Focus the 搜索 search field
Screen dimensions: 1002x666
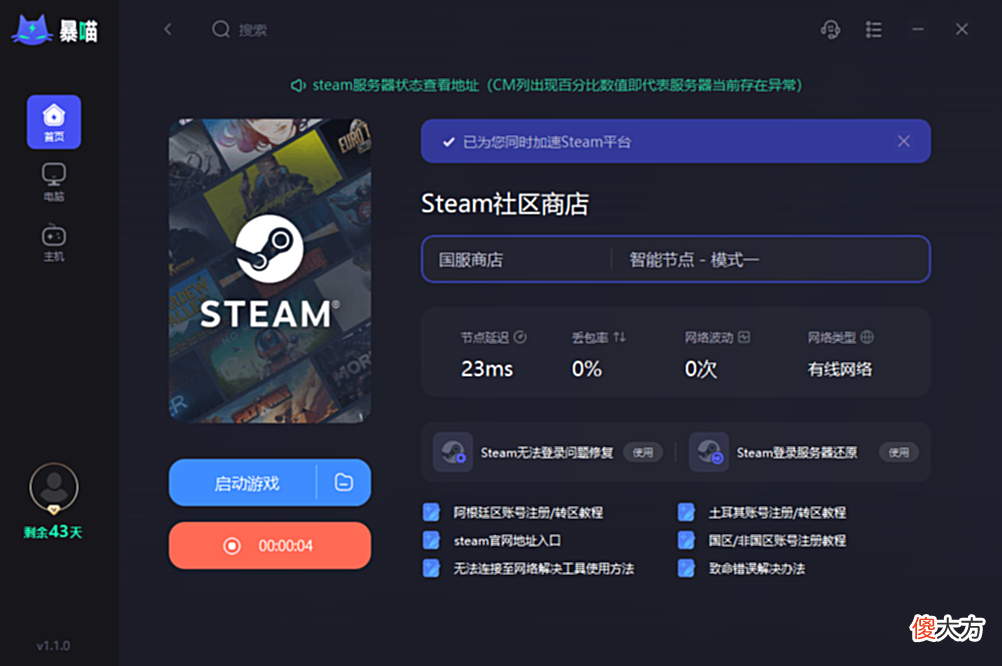[253, 30]
